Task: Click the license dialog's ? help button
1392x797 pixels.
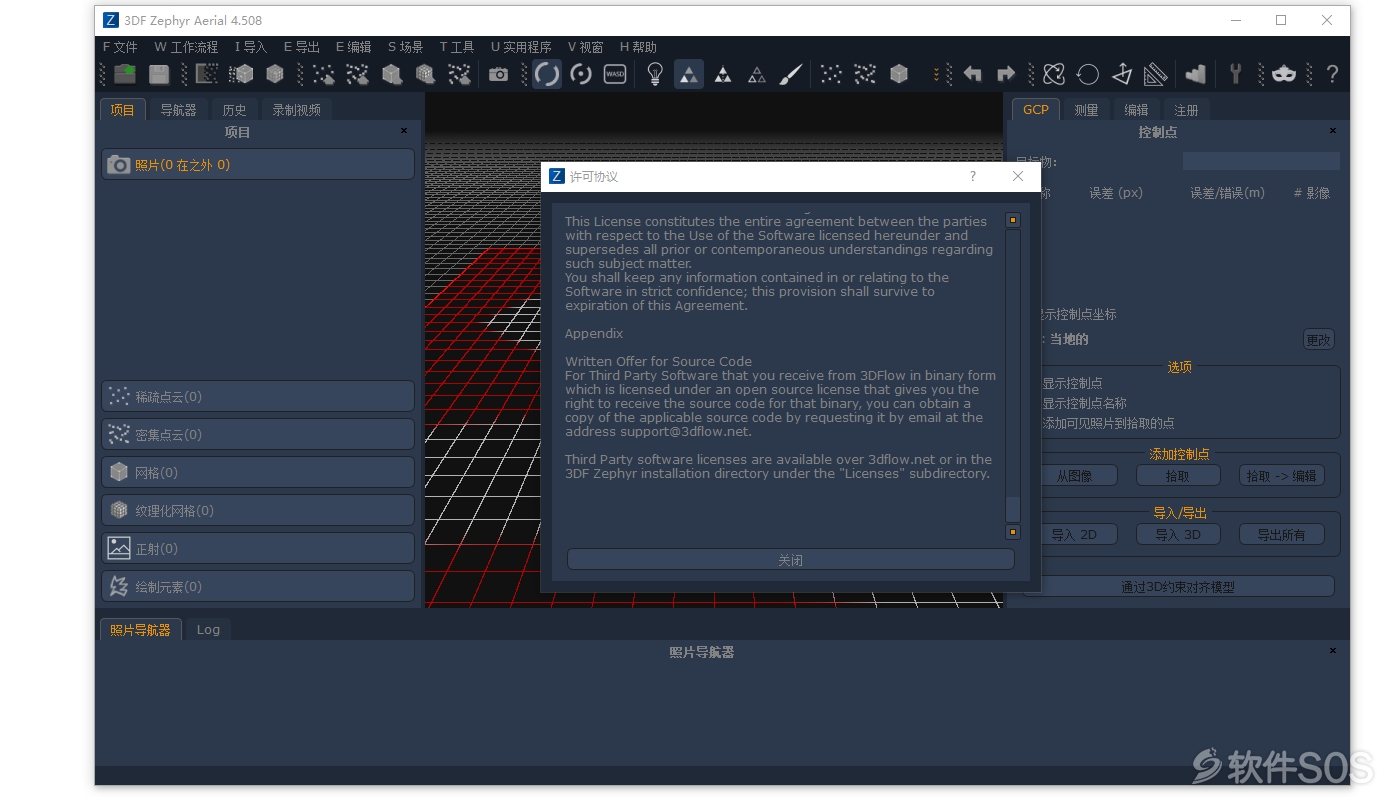Action: [973, 176]
